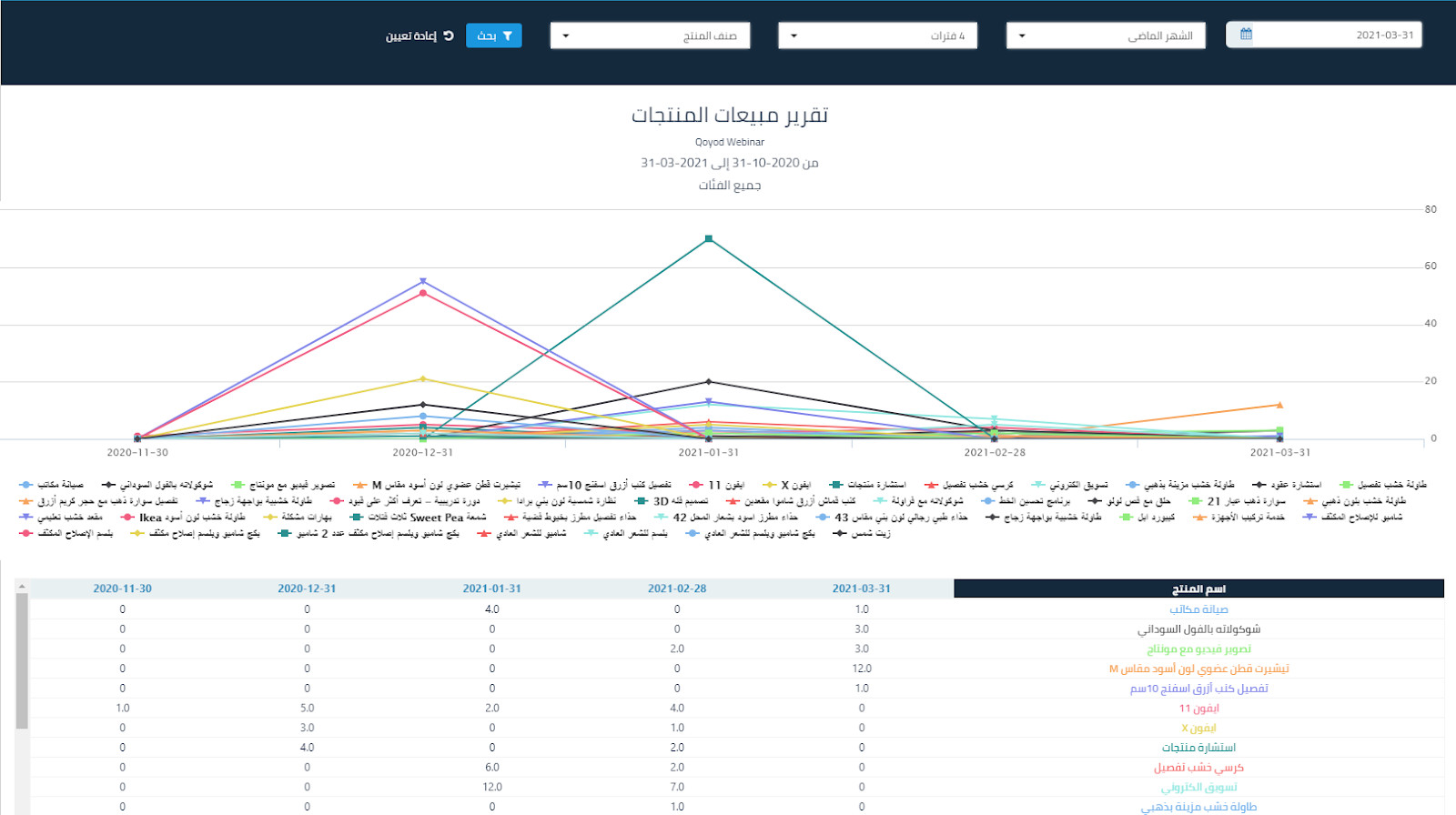Click yellow data point at 2020-12-31
This screenshot has width=1456, height=815.
(x=423, y=379)
